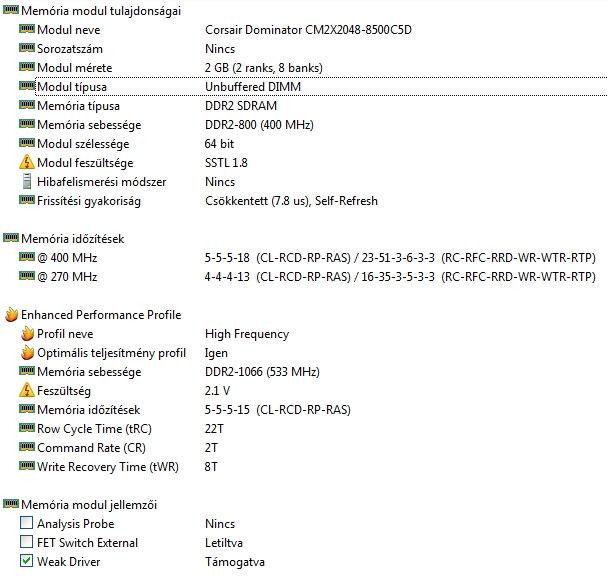
Task: Select the timings value starting 5-5-5-18
Action: click(400, 257)
